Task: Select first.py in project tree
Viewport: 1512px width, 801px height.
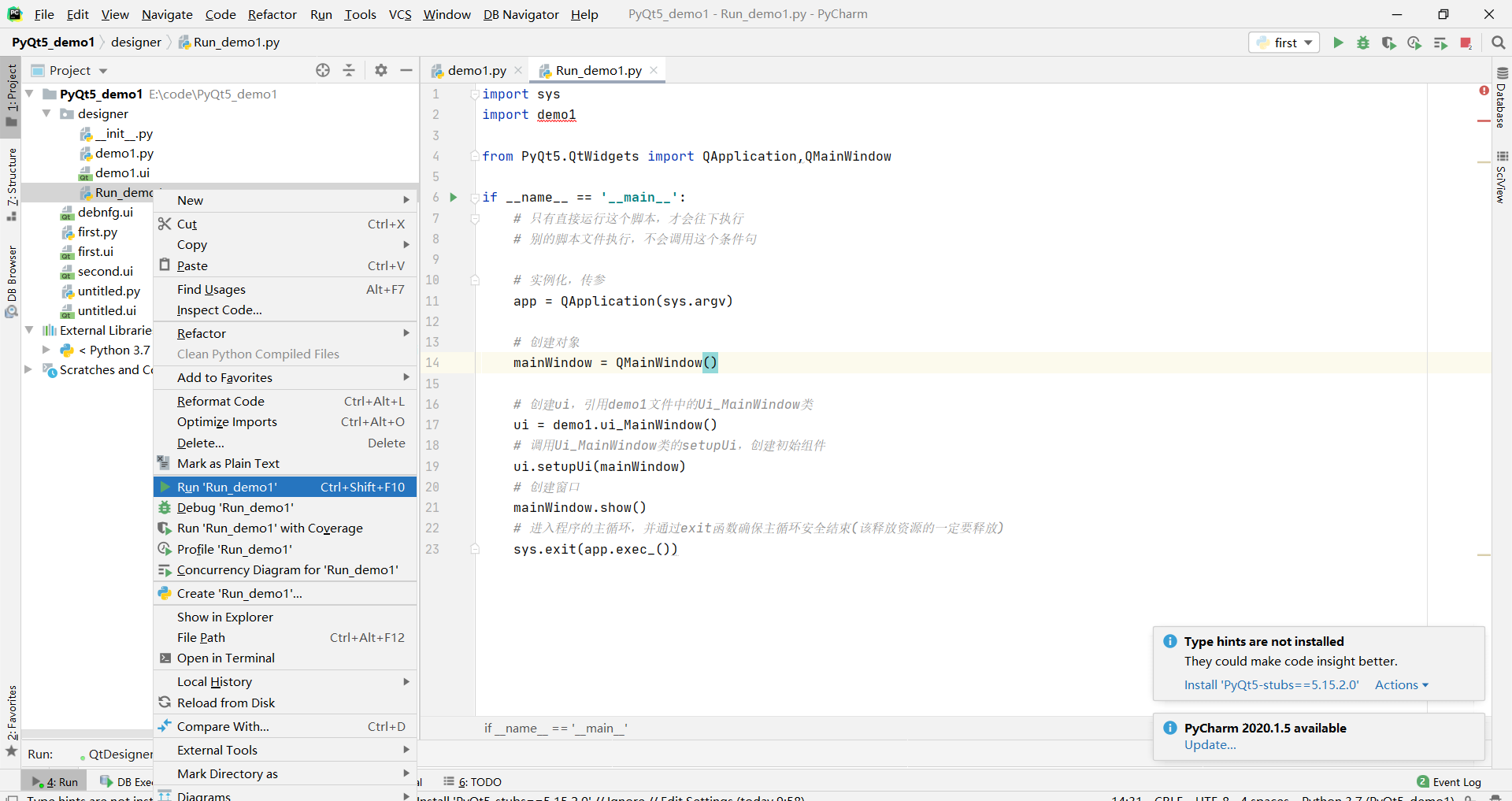Action: [x=98, y=232]
